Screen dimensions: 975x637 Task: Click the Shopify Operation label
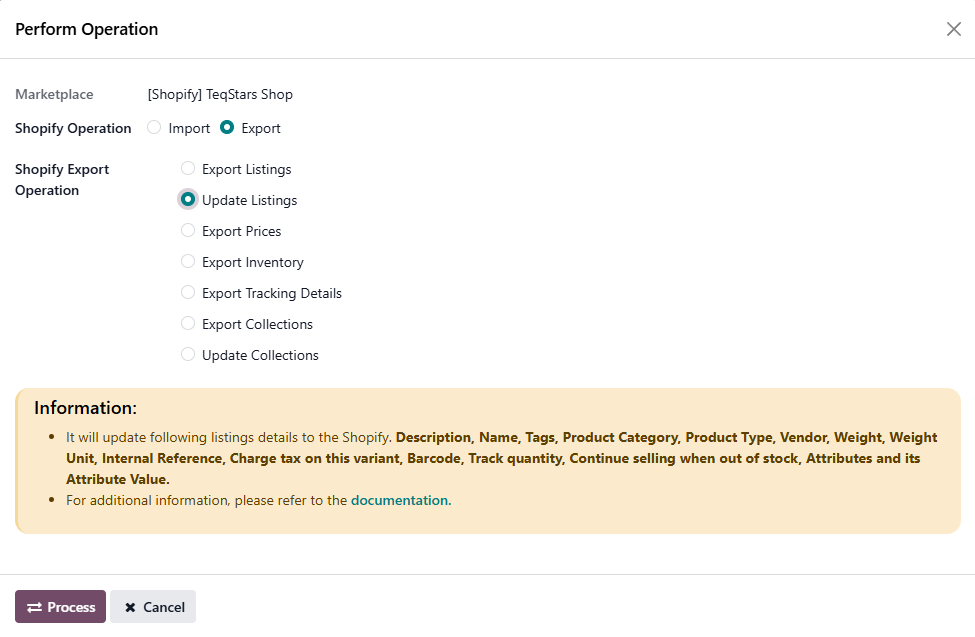(73, 128)
